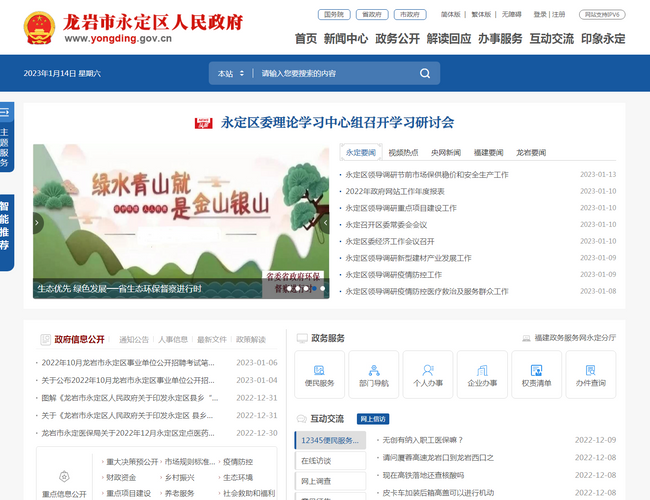Open the 本站 search scope dropdown
This screenshot has width=650, height=500.
pos(230,73)
